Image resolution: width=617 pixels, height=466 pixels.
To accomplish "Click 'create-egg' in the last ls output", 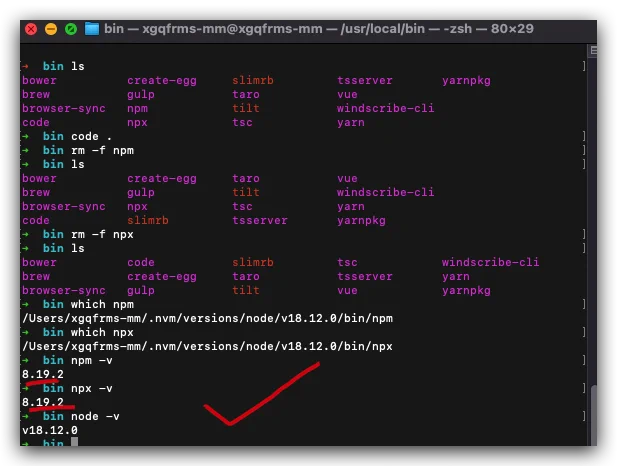I will point(162,277).
